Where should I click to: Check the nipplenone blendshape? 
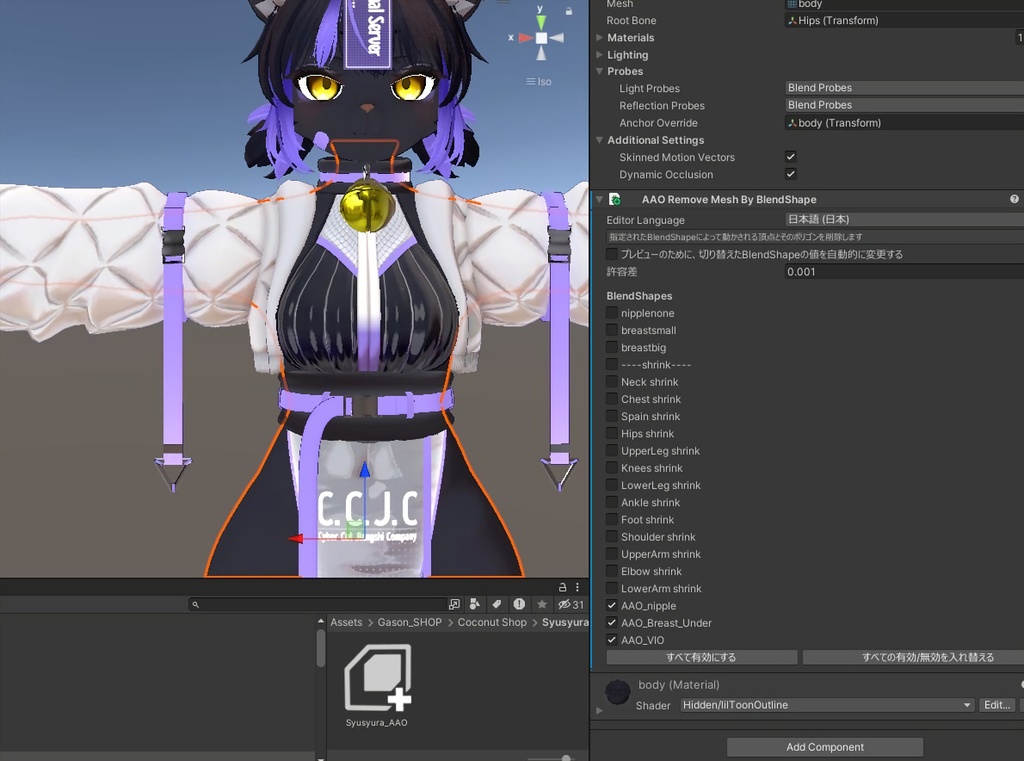click(612, 313)
